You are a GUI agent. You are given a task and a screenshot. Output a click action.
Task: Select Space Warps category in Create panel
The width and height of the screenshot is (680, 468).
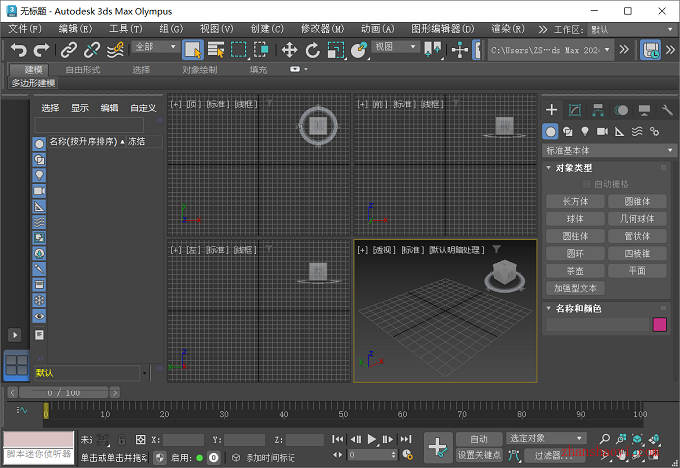click(x=637, y=131)
